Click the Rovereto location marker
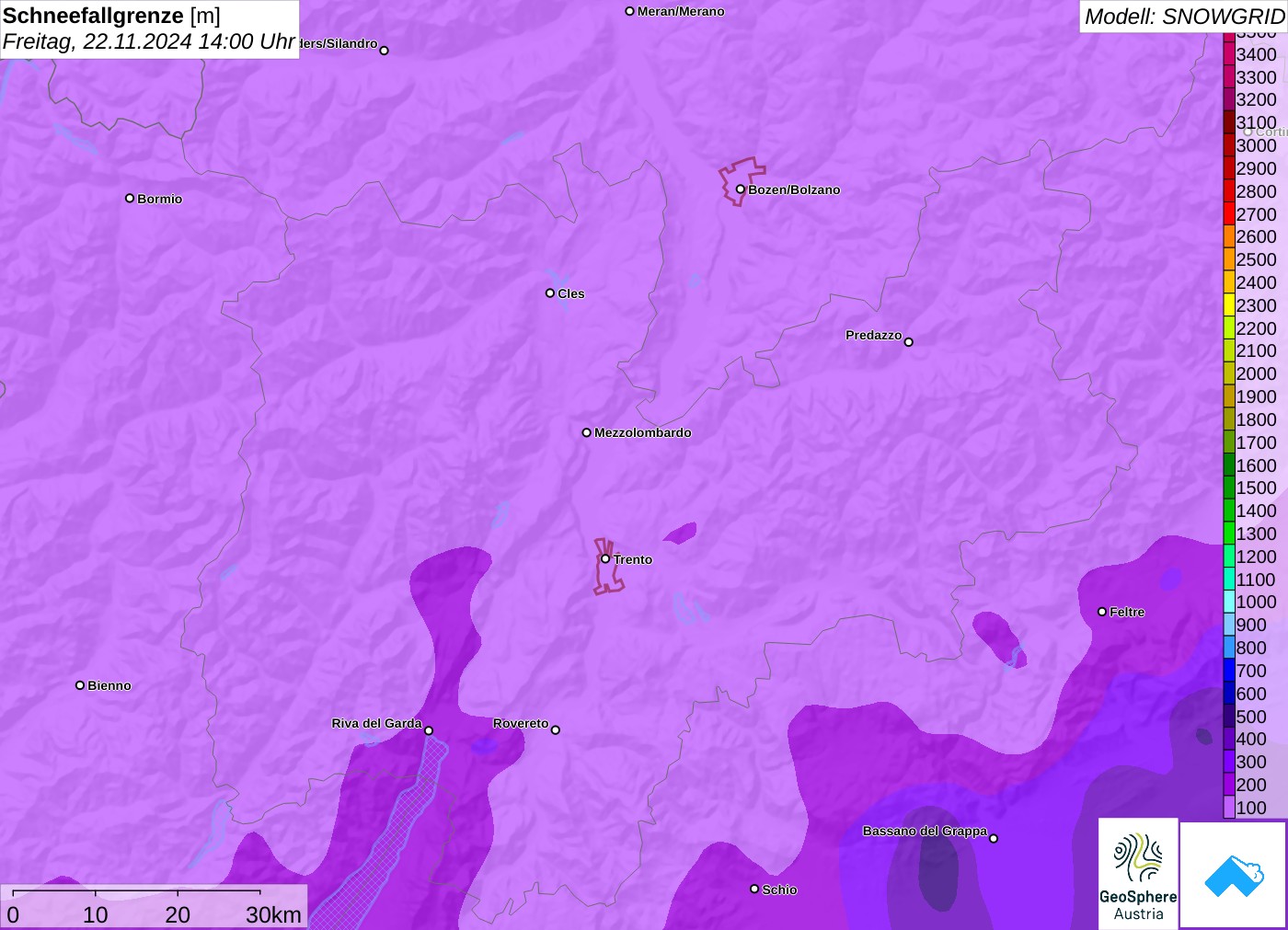This screenshot has height=930, width=1288. pyautogui.click(x=555, y=730)
